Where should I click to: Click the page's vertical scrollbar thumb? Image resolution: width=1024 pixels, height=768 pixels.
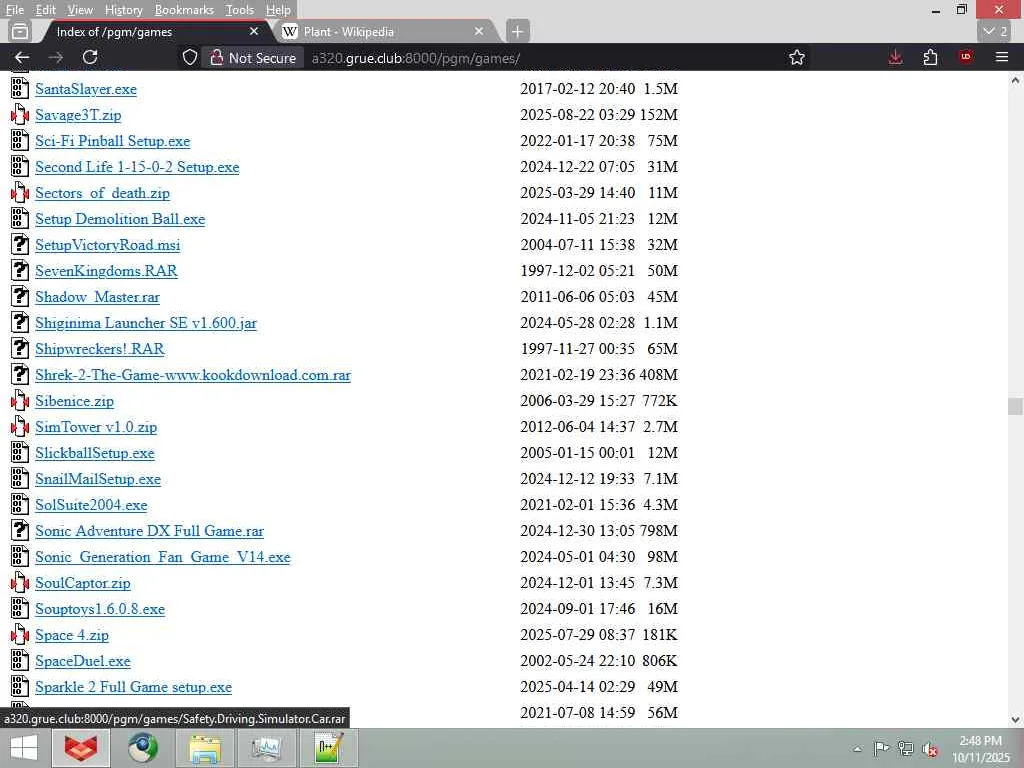tap(1015, 406)
